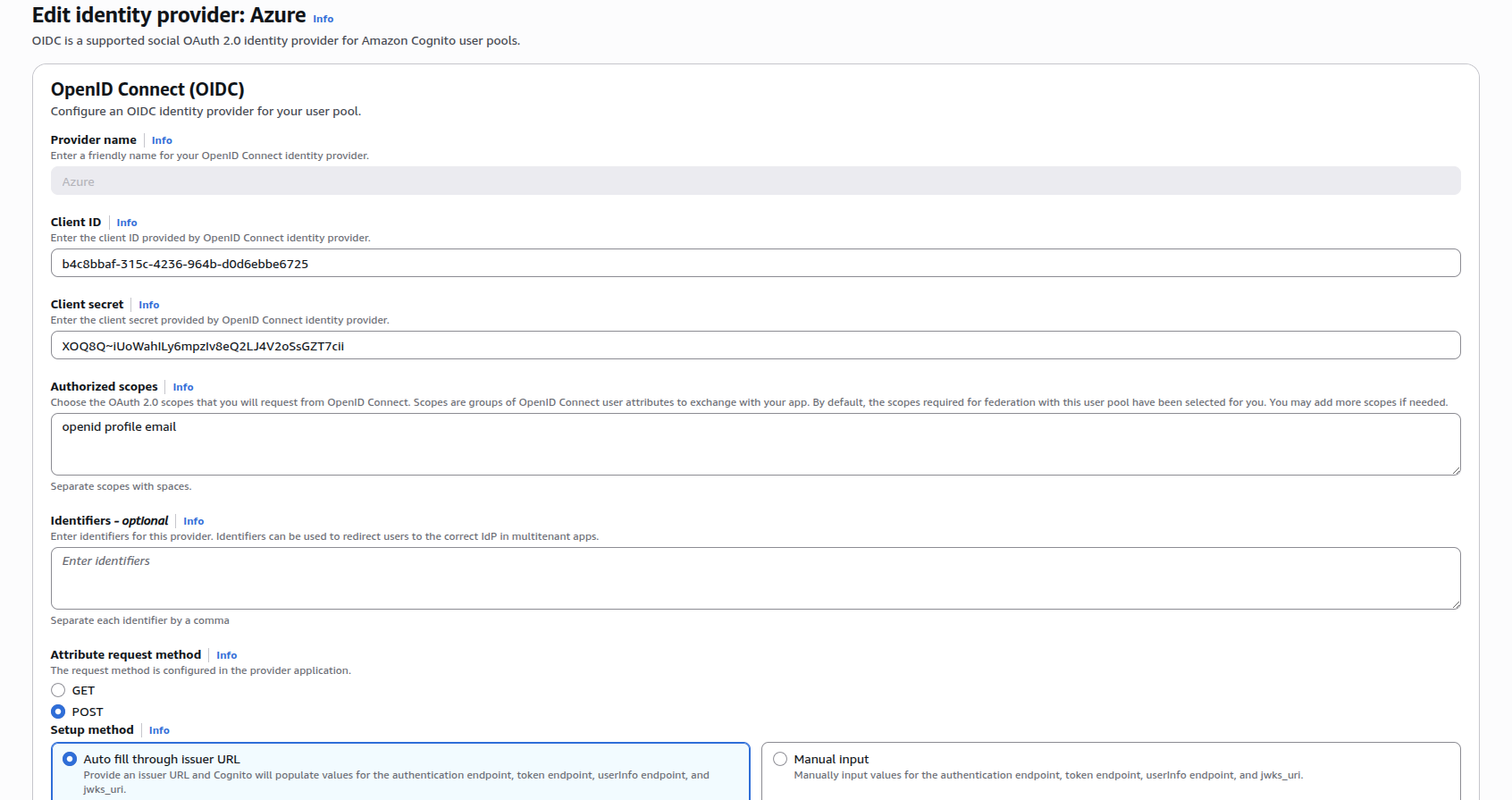Open the Identifiers Info link
This screenshot has height=800, width=1512.
[194, 521]
